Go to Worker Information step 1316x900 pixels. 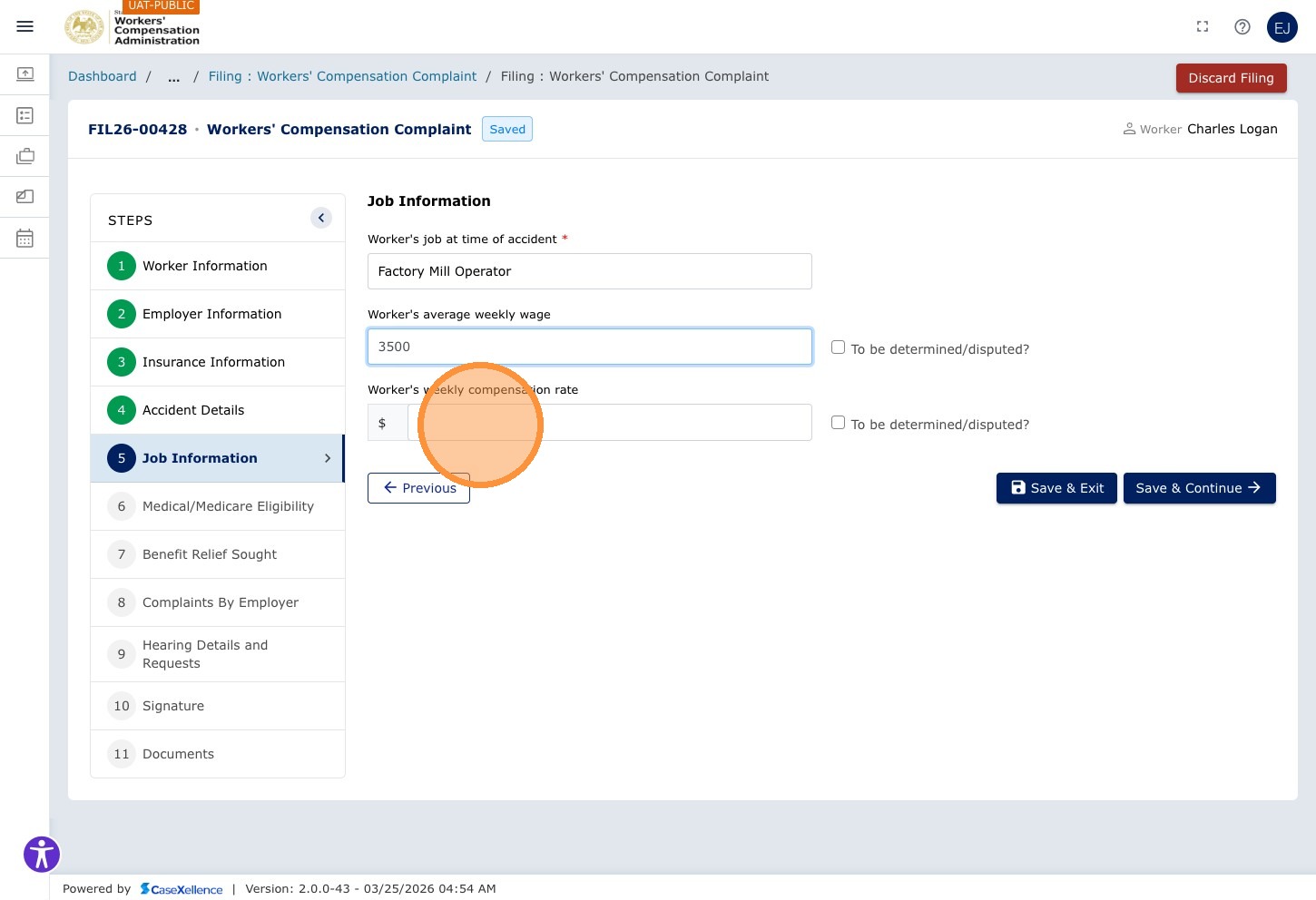tap(218, 266)
